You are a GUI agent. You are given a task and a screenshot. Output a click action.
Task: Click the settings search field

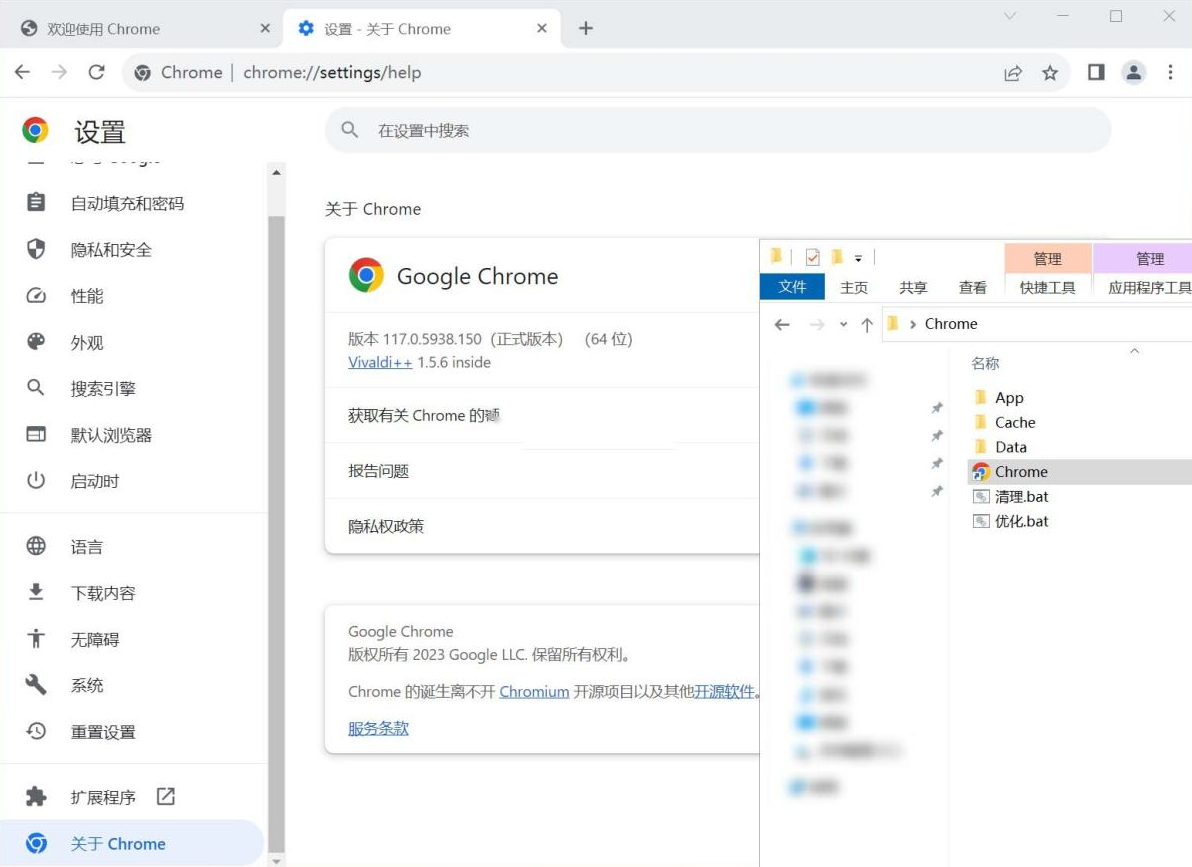tap(717, 130)
